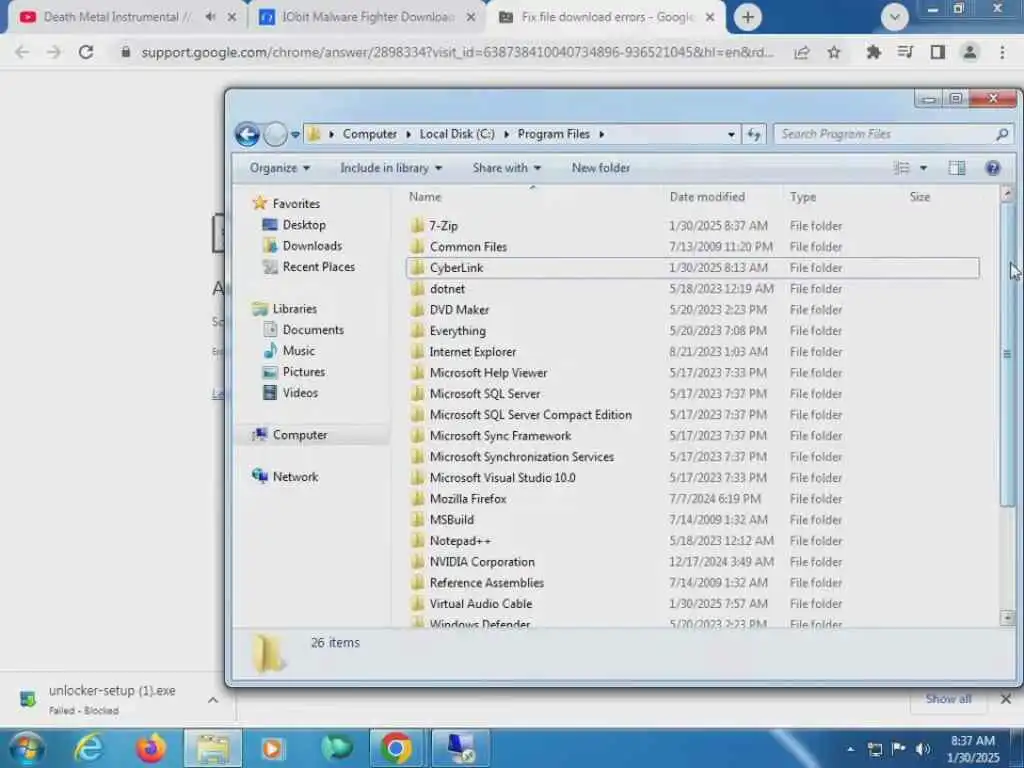Screen dimensions: 1024x768
Task: Sort by the Size column header
Action: (920, 197)
